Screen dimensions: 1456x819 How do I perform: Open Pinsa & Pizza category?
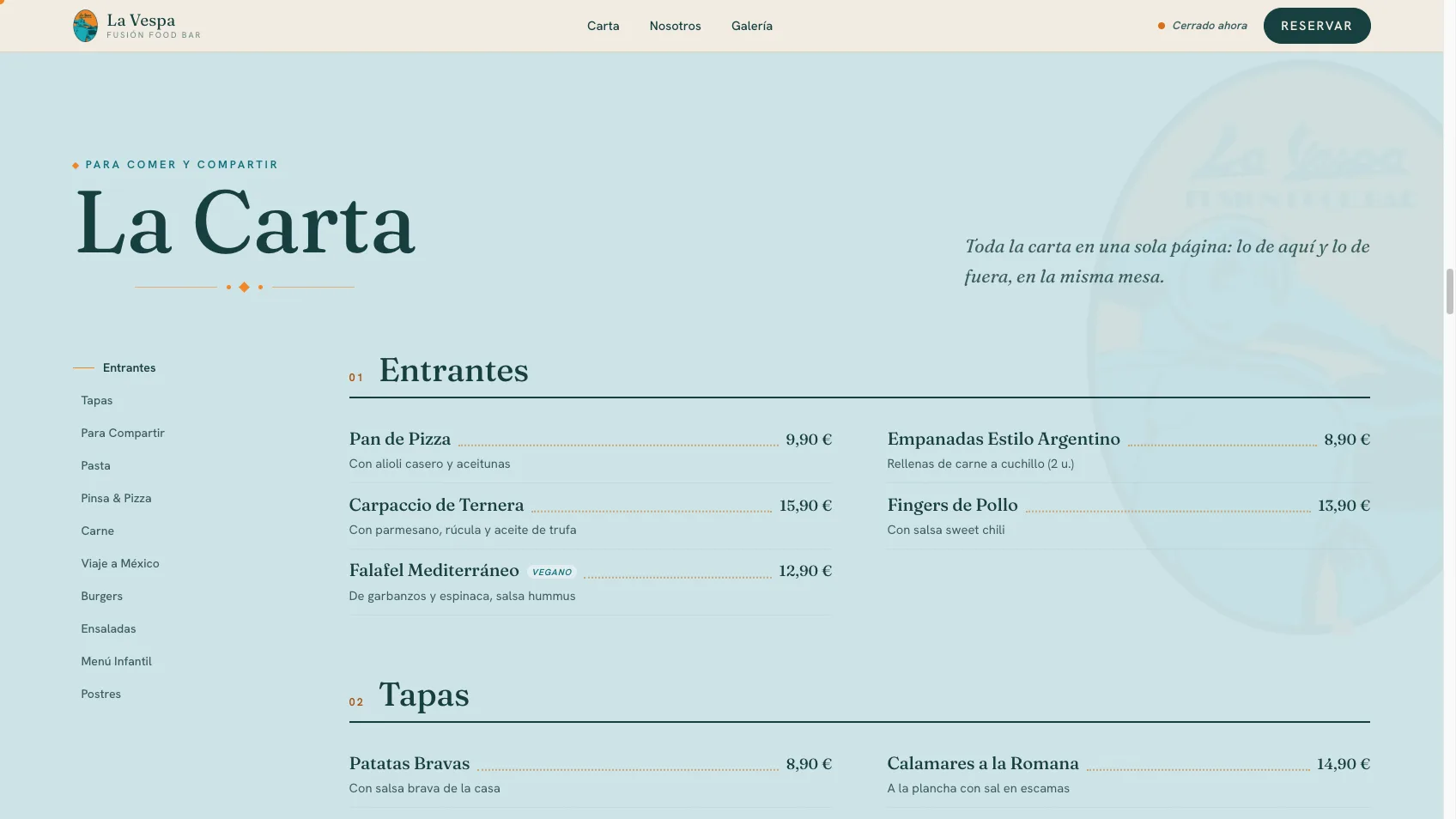(116, 498)
